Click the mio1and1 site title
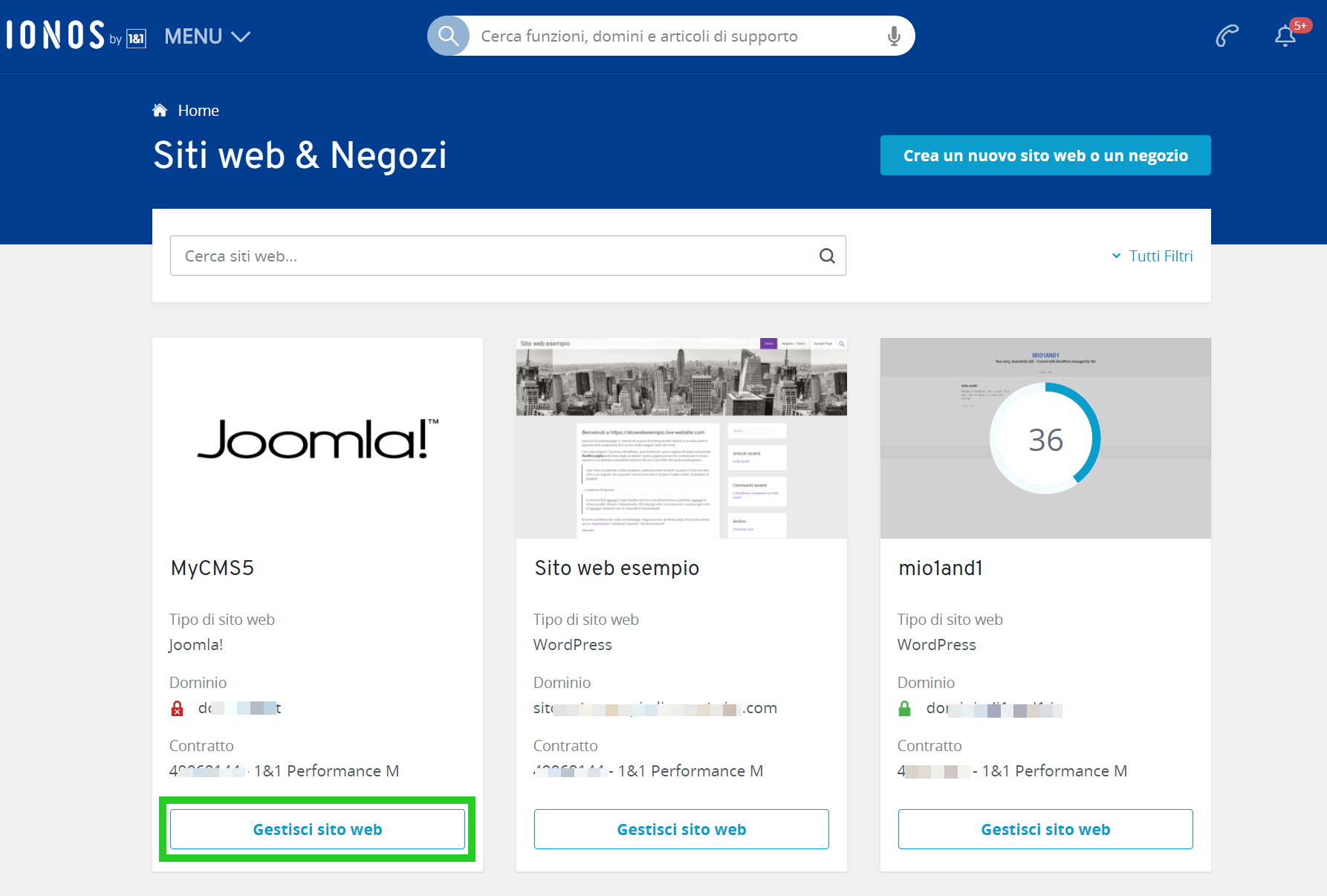The height and width of the screenshot is (896, 1327). tap(941, 568)
